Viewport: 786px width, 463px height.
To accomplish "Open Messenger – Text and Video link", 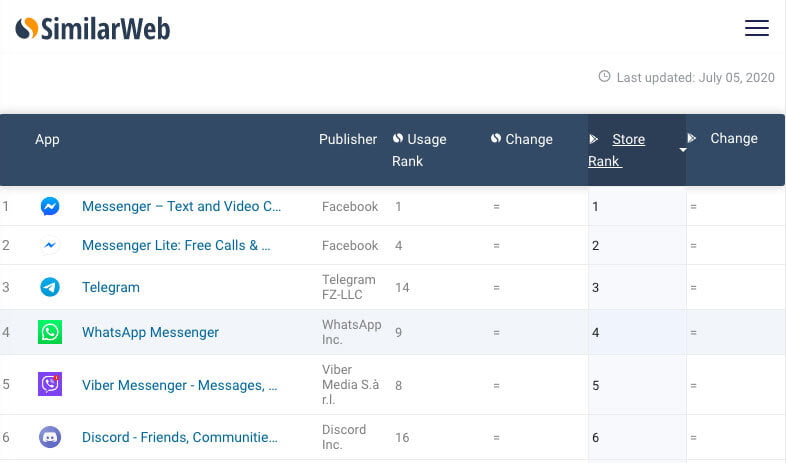I will click(x=181, y=206).
